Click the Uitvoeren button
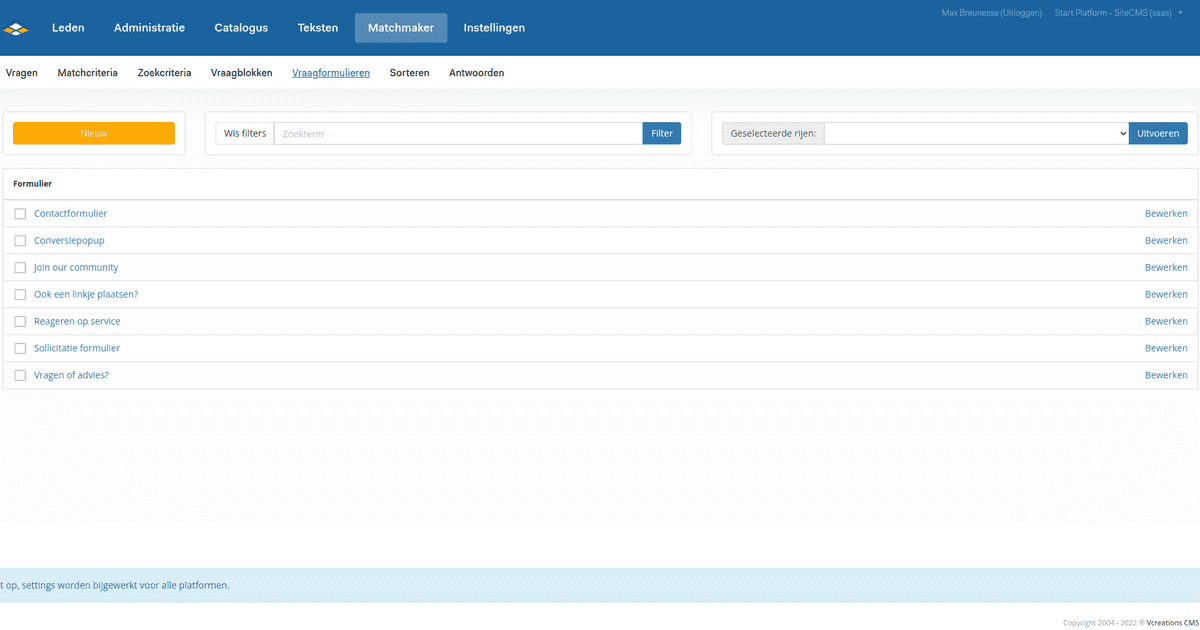1200x630 pixels. point(1157,132)
